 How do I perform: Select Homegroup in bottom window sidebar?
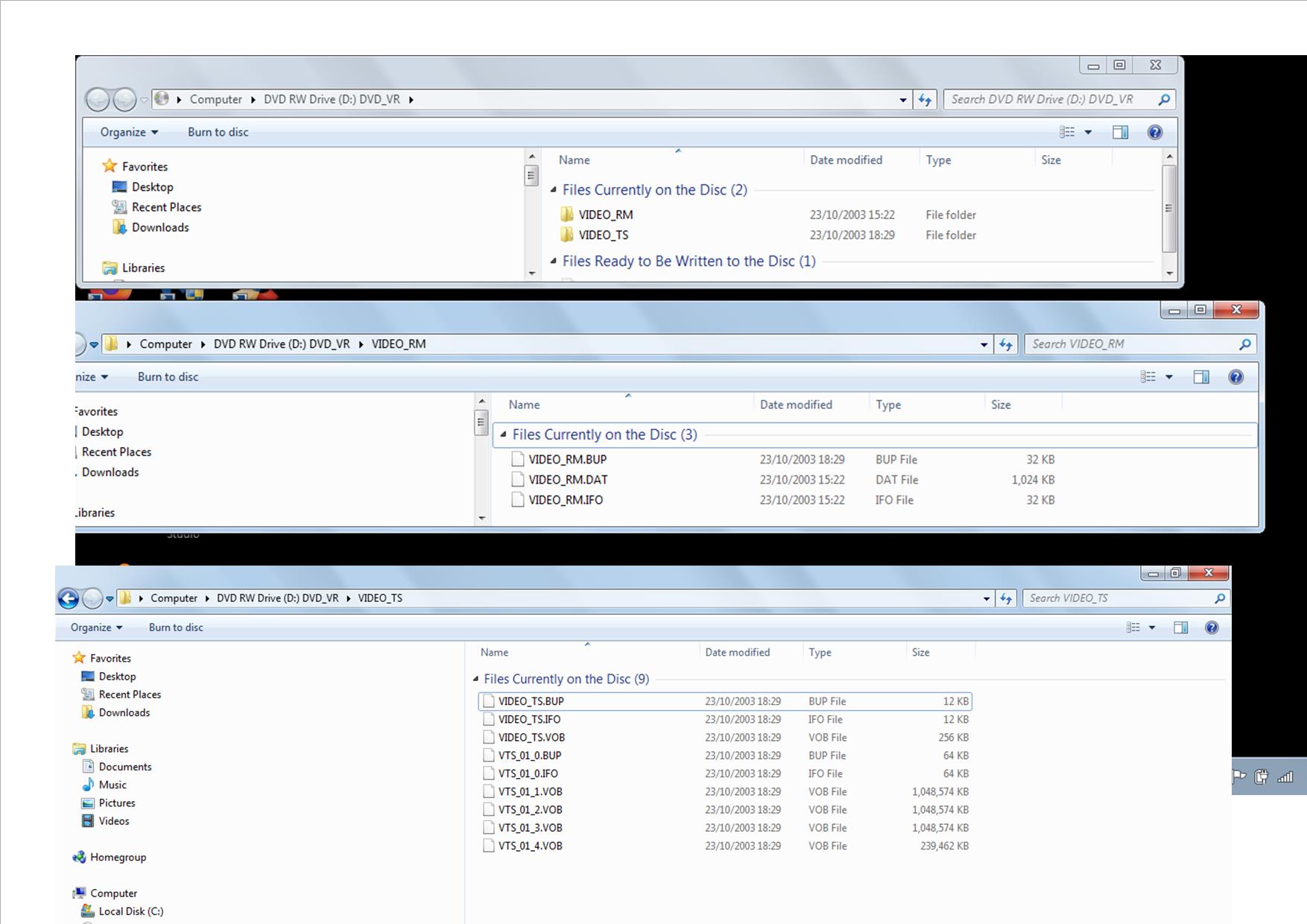tap(118, 857)
